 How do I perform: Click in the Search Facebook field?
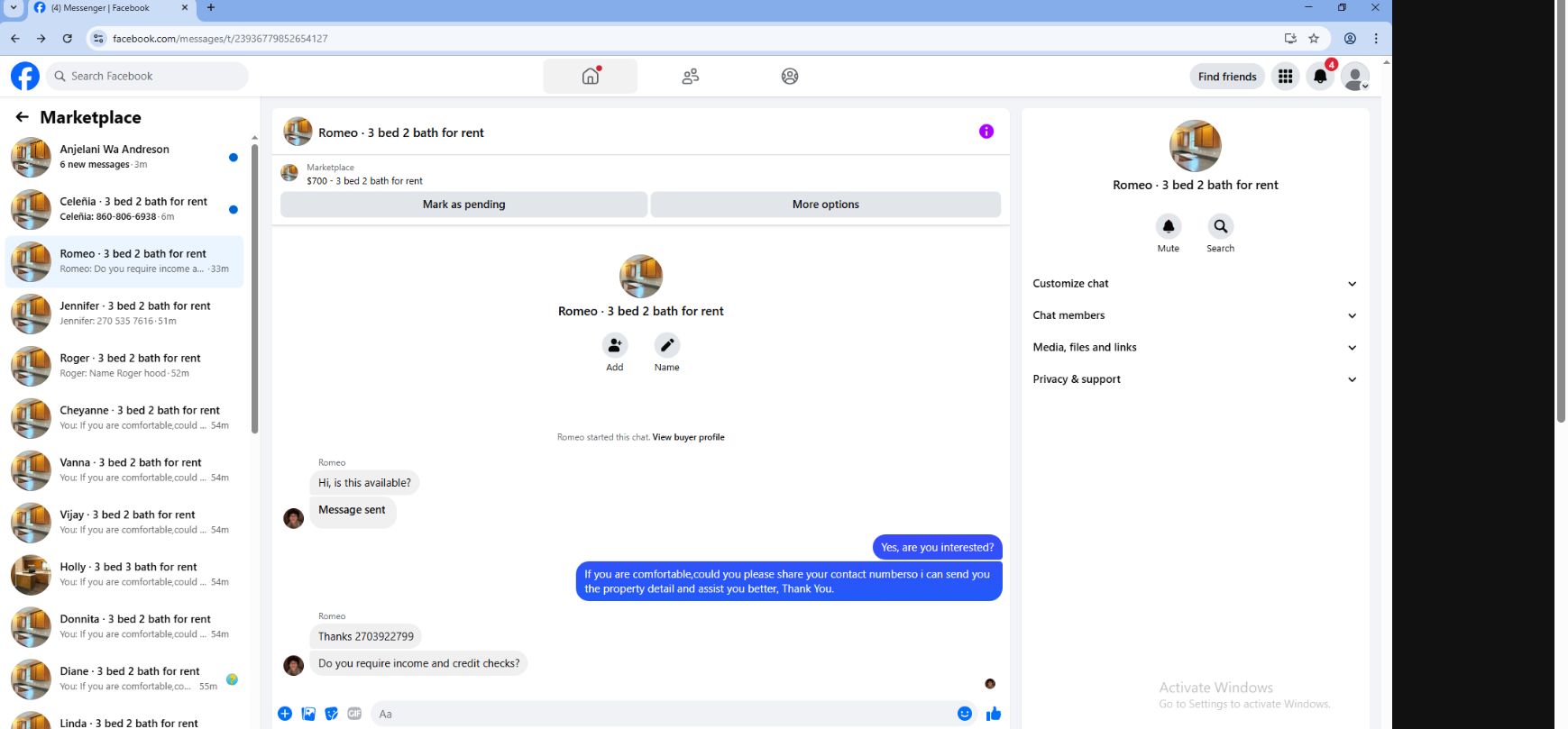click(x=147, y=77)
